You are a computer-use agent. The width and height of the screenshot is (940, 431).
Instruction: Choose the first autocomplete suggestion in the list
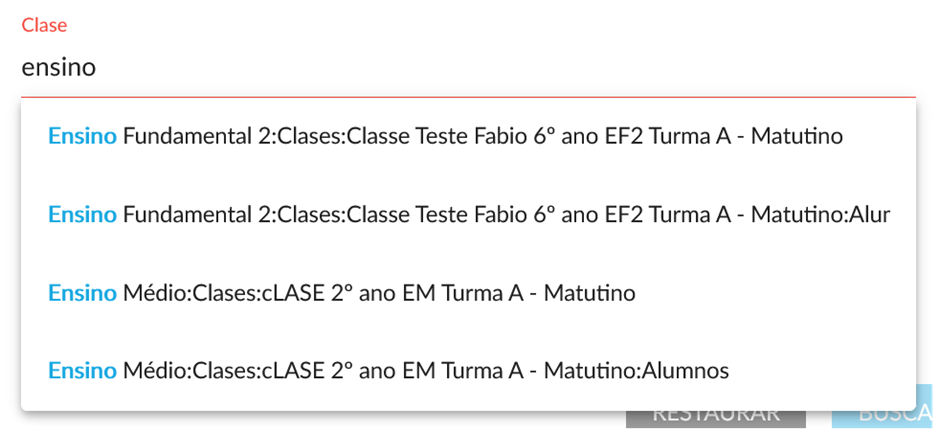pyautogui.click(x=445, y=136)
